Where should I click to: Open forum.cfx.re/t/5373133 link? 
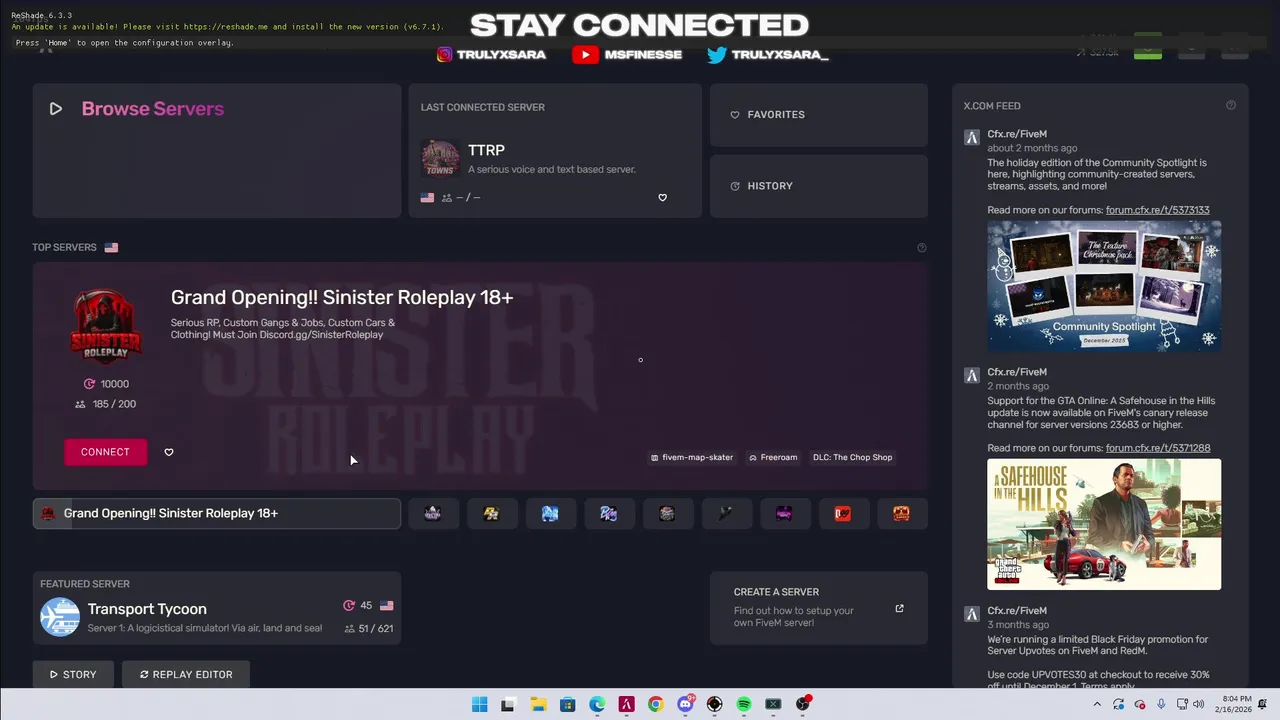coord(1157,210)
